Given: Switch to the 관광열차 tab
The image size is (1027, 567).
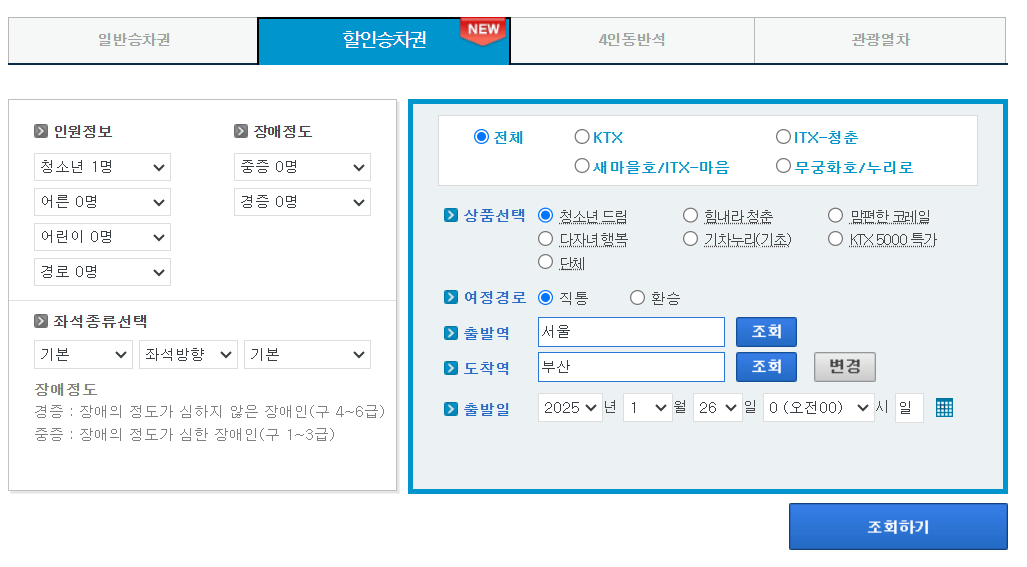Looking at the screenshot, I should point(880,40).
